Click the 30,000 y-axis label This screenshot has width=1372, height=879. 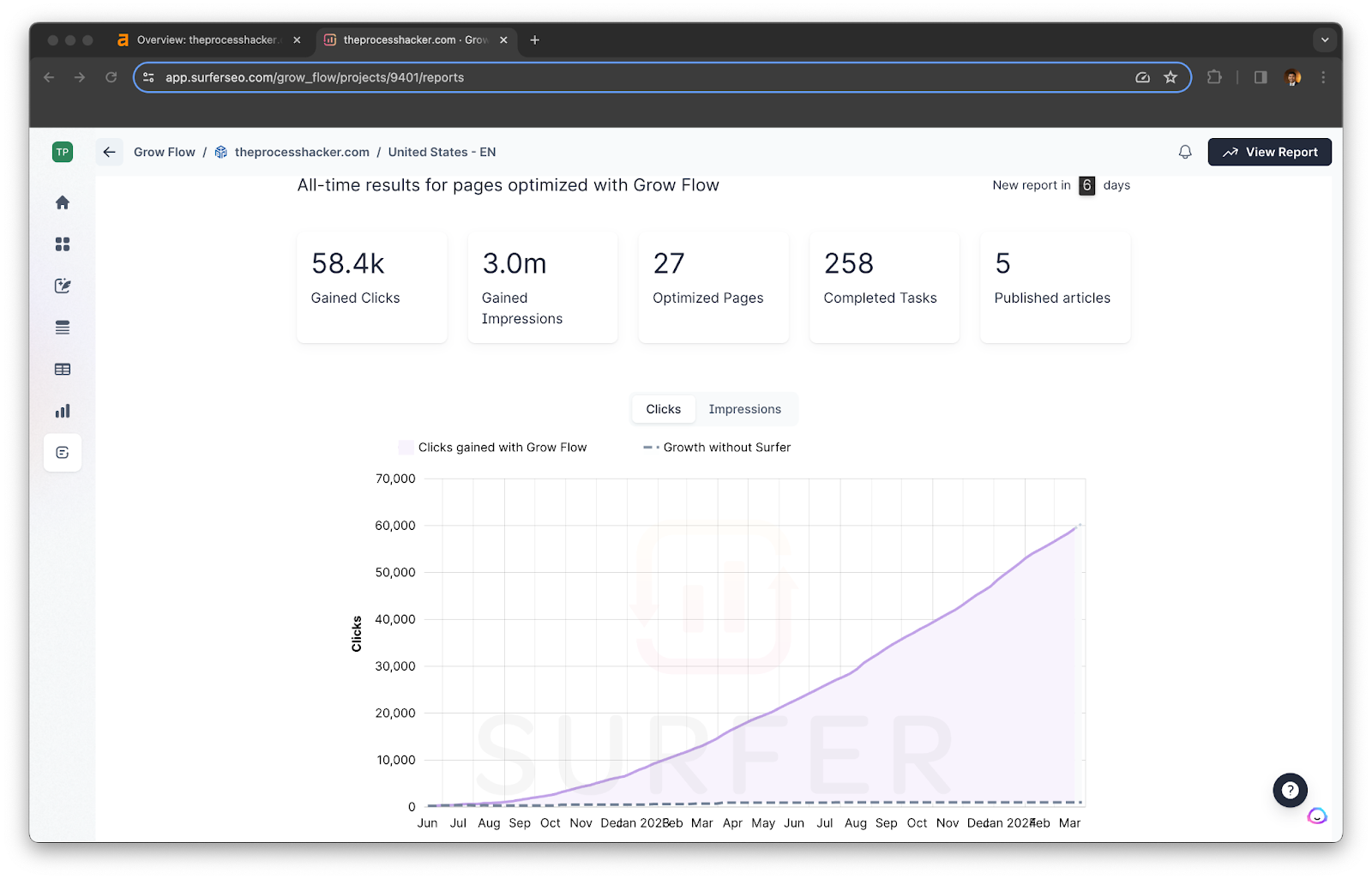click(x=395, y=666)
